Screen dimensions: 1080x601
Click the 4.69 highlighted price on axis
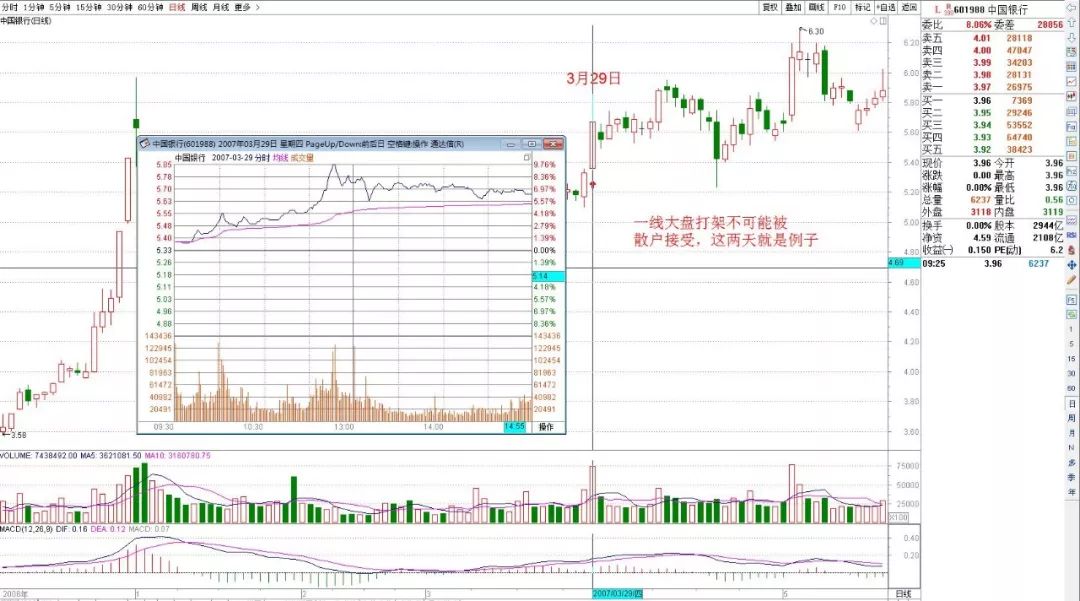903,263
